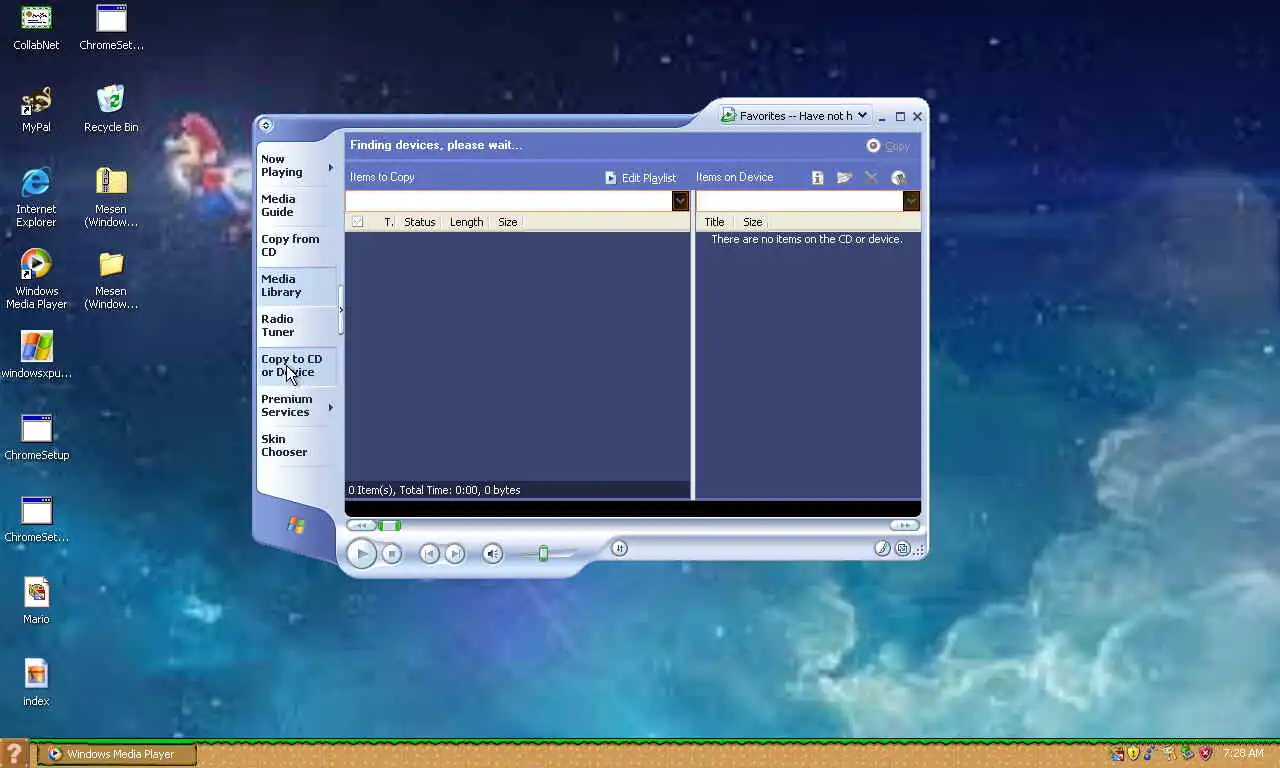Click the green seek bar handle
1280x768 pixels.
click(390, 525)
